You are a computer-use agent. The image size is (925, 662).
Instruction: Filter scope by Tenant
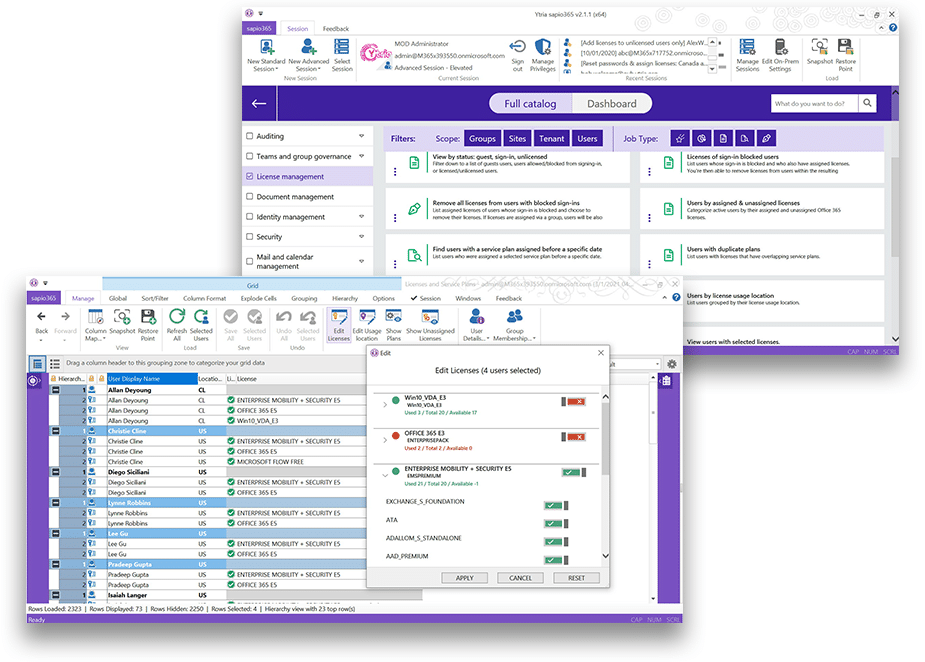[x=552, y=139]
